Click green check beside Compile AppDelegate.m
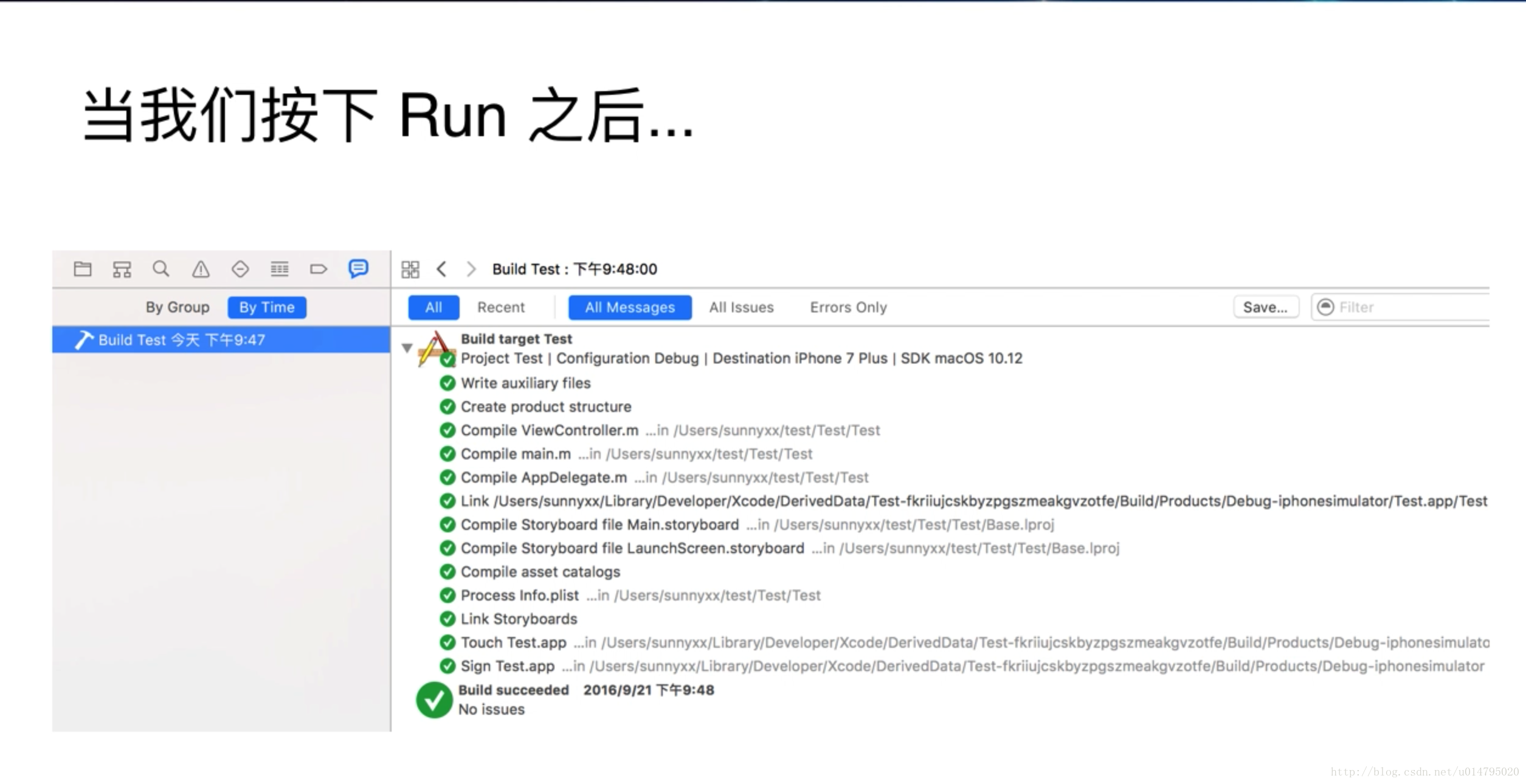The height and width of the screenshot is (784, 1526). coord(447,478)
